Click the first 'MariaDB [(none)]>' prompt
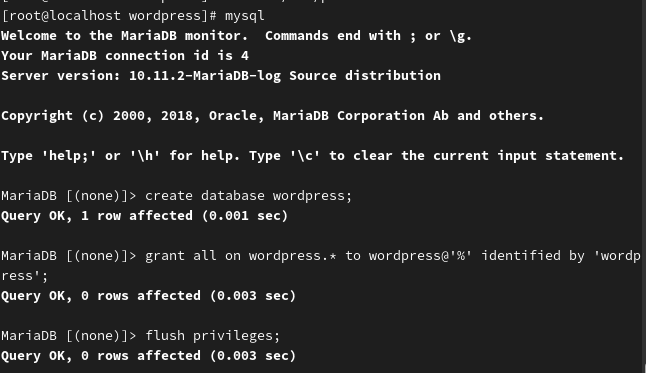This screenshot has width=646, height=373. pos(68,196)
